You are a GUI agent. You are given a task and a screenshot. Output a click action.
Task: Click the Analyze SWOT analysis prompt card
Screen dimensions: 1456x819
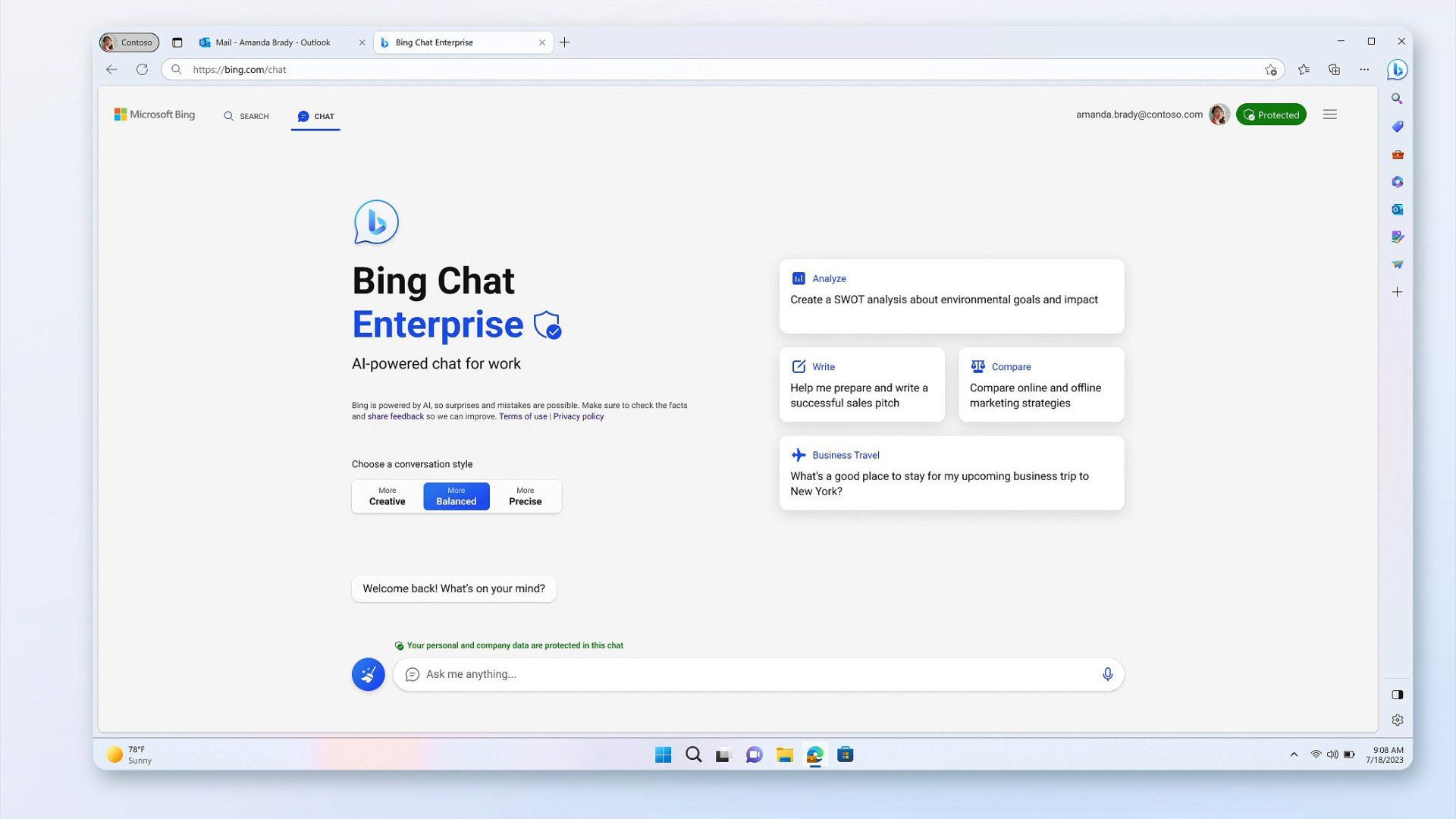951,296
